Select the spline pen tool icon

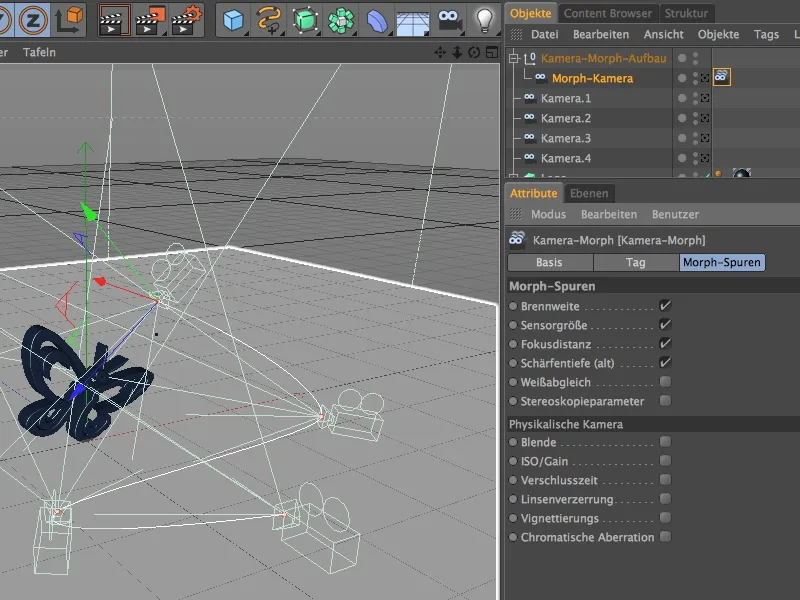coord(269,20)
